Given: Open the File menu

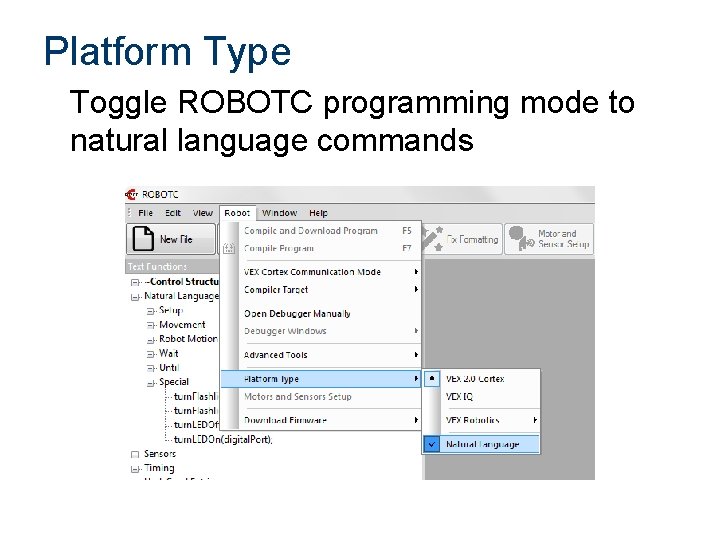Looking at the screenshot, I should (x=145, y=213).
